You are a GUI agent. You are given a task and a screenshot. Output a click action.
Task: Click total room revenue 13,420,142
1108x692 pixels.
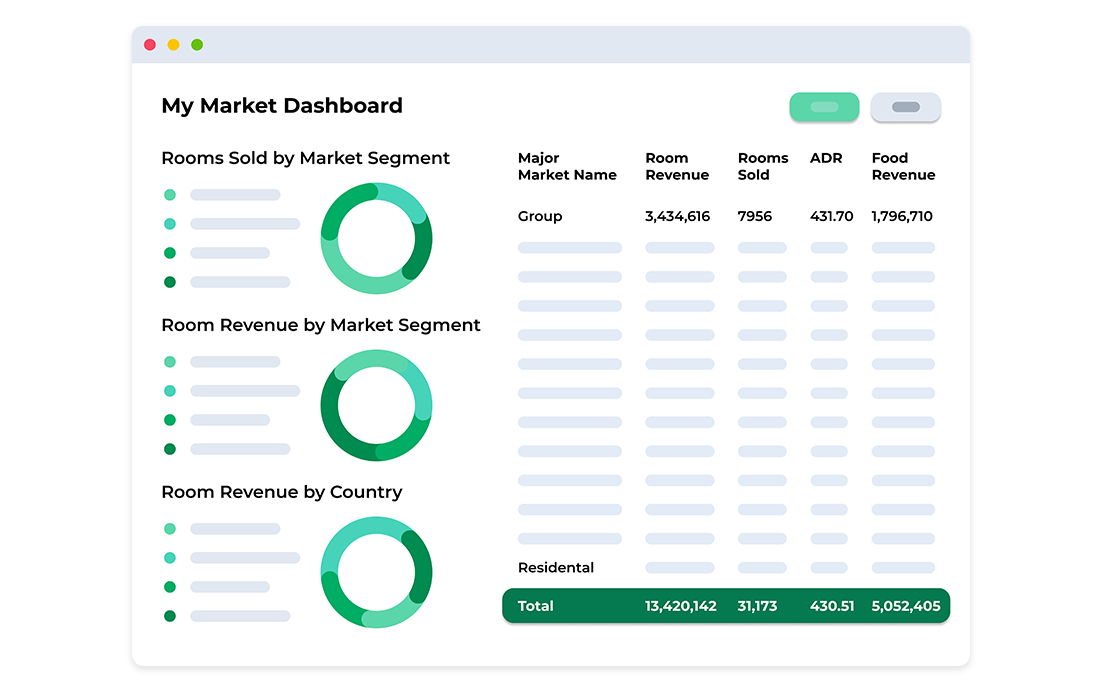[680, 606]
